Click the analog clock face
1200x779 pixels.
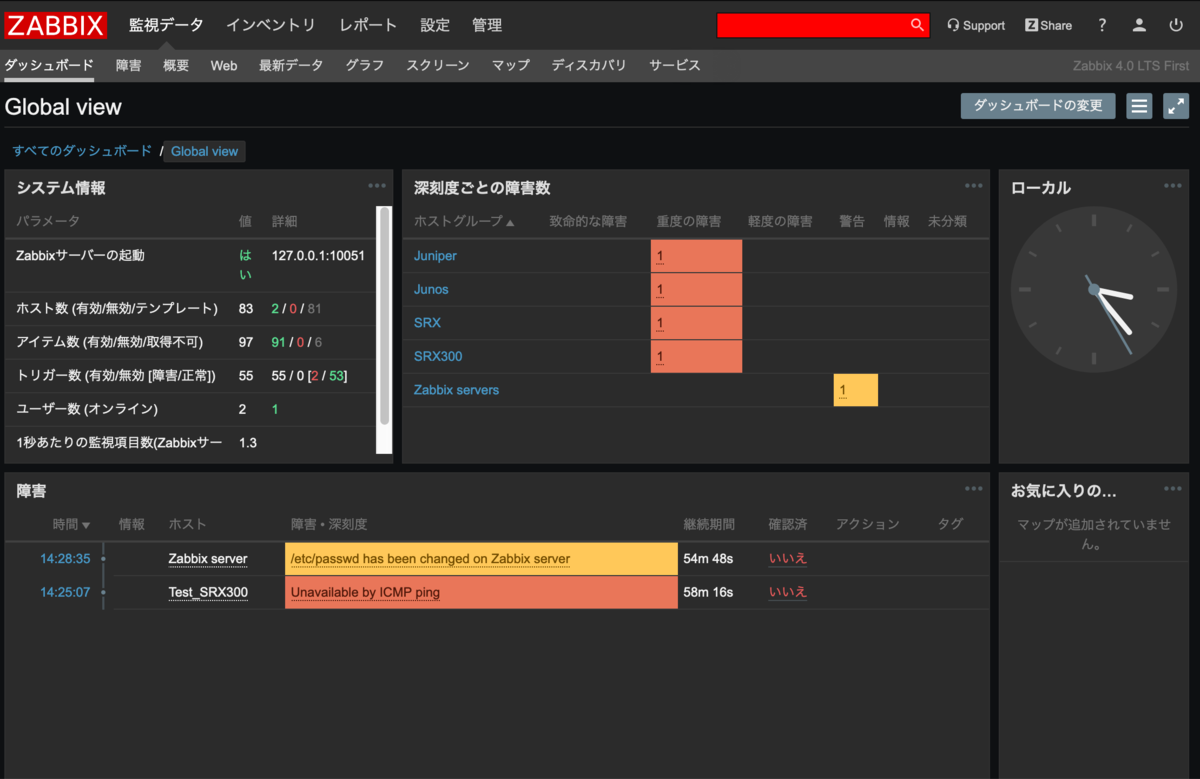pos(1094,290)
